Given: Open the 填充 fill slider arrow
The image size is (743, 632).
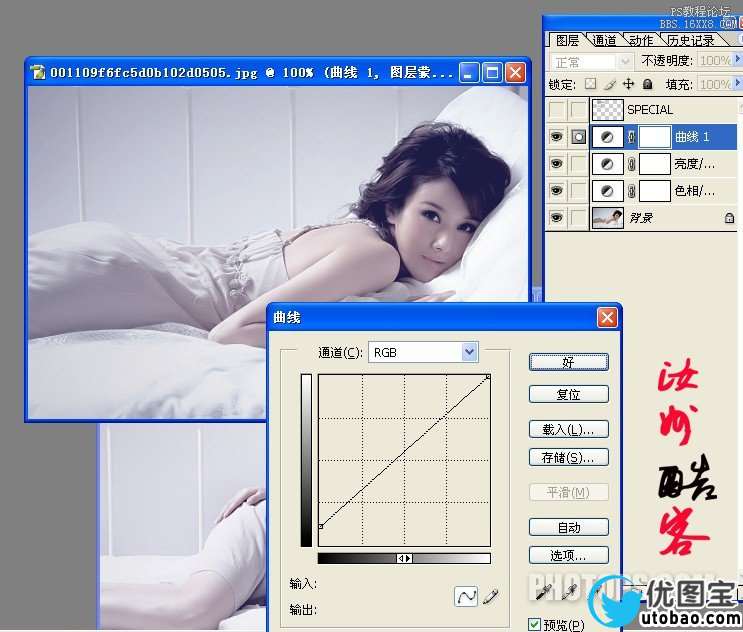Looking at the screenshot, I should tap(737, 83).
